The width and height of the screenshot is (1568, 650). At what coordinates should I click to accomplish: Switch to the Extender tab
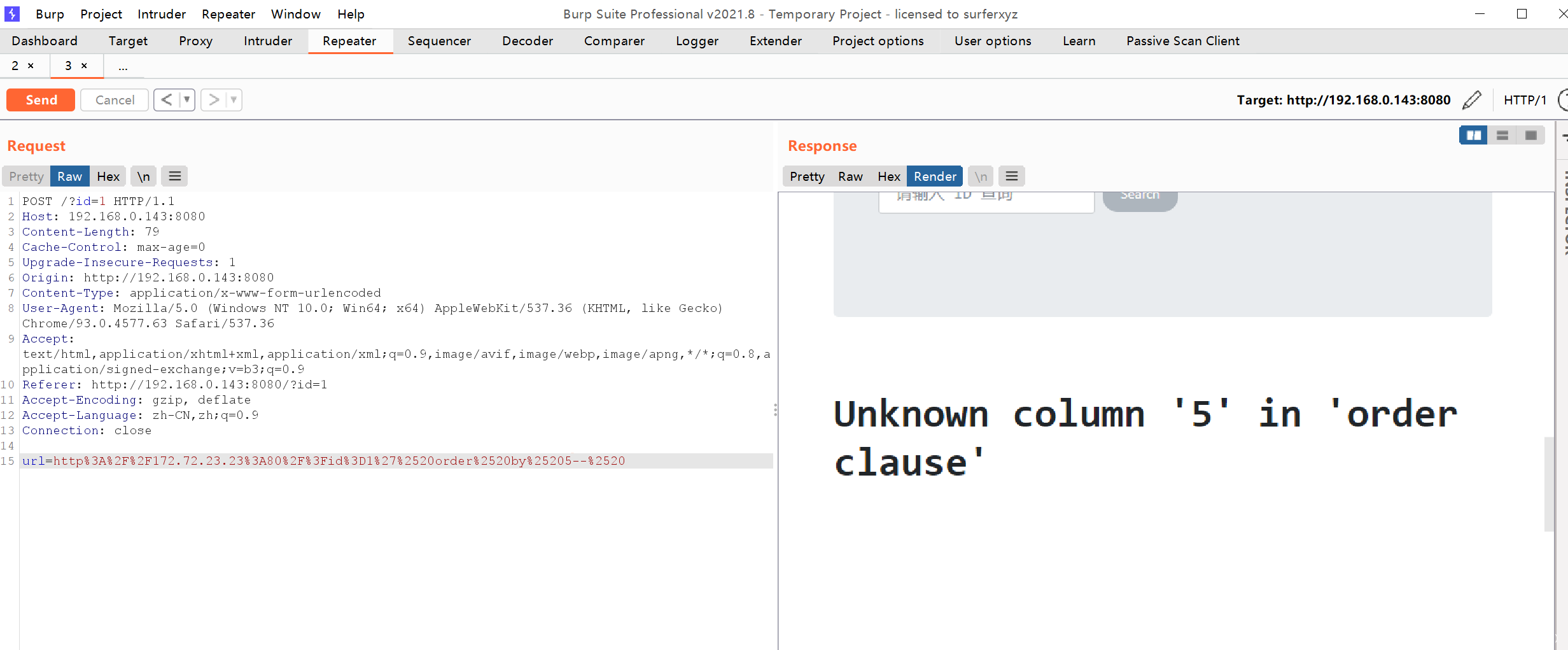coord(776,41)
